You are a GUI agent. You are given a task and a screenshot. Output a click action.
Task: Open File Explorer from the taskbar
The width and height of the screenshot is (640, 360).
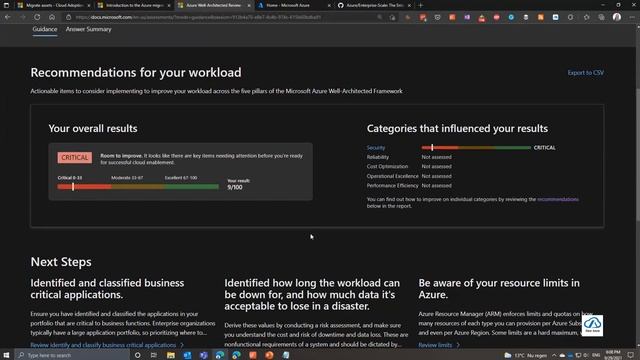point(171,355)
